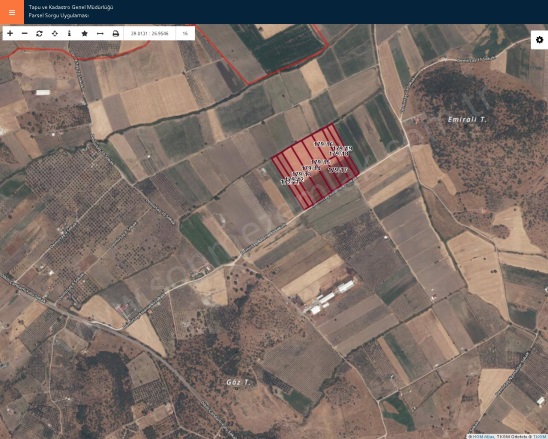The image size is (548, 439).
Task: Zoom out with the minus icon
Action: click(x=24, y=33)
